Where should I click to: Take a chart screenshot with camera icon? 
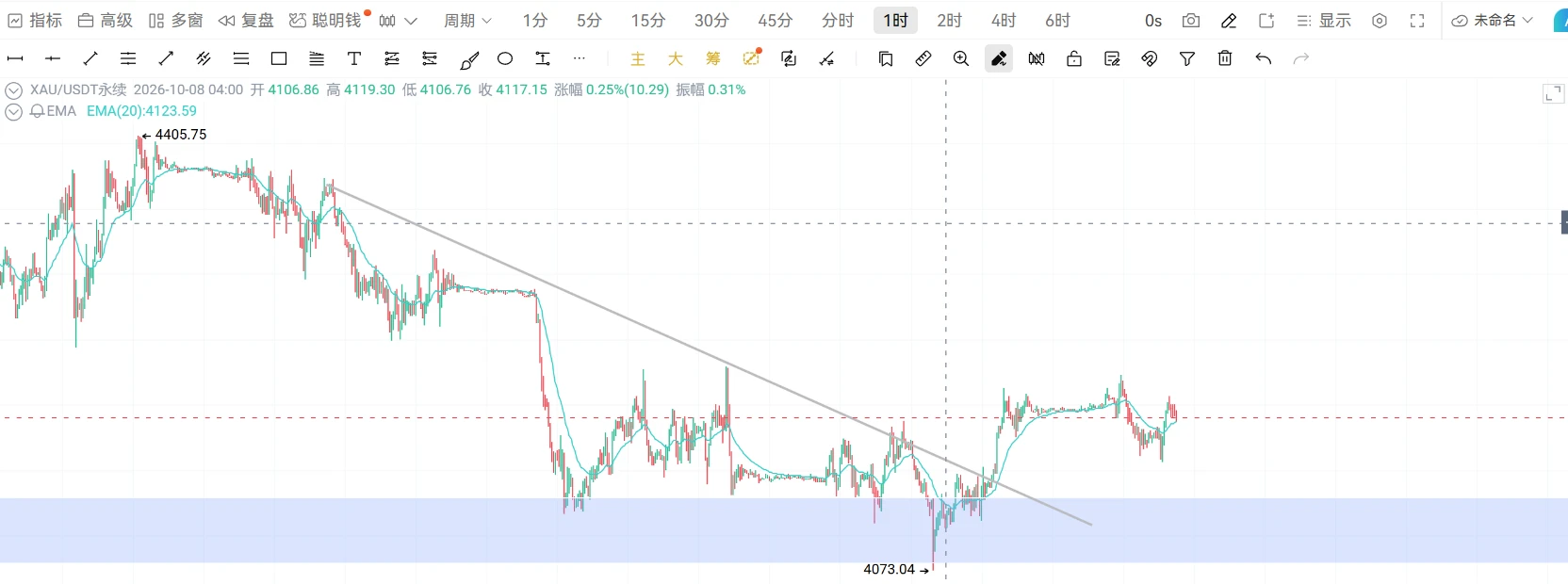coord(1191,20)
